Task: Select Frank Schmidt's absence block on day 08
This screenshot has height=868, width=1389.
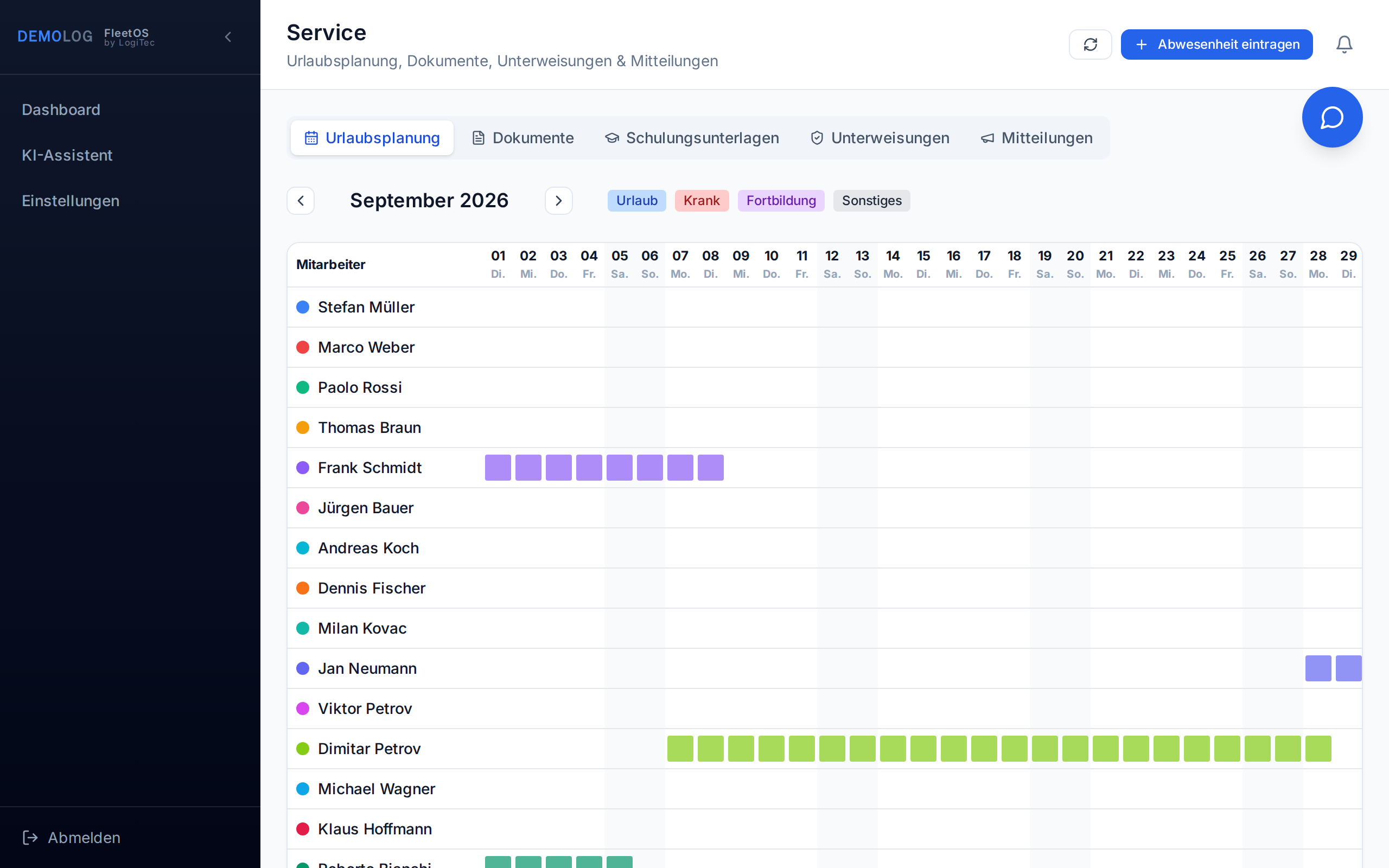Action: tap(711, 468)
